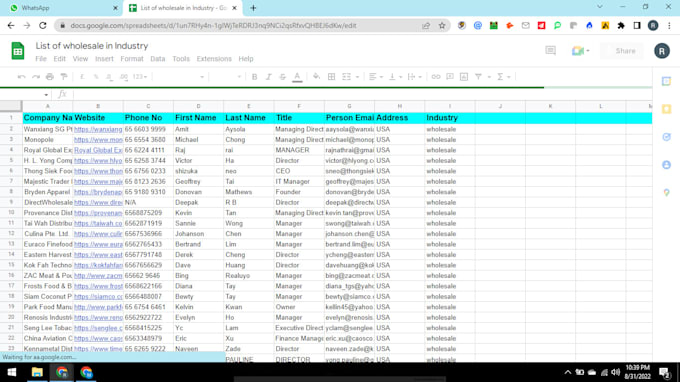Open Google Keep in the side panel
Viewport: 680px width, 382px height.
pos(667,109)
